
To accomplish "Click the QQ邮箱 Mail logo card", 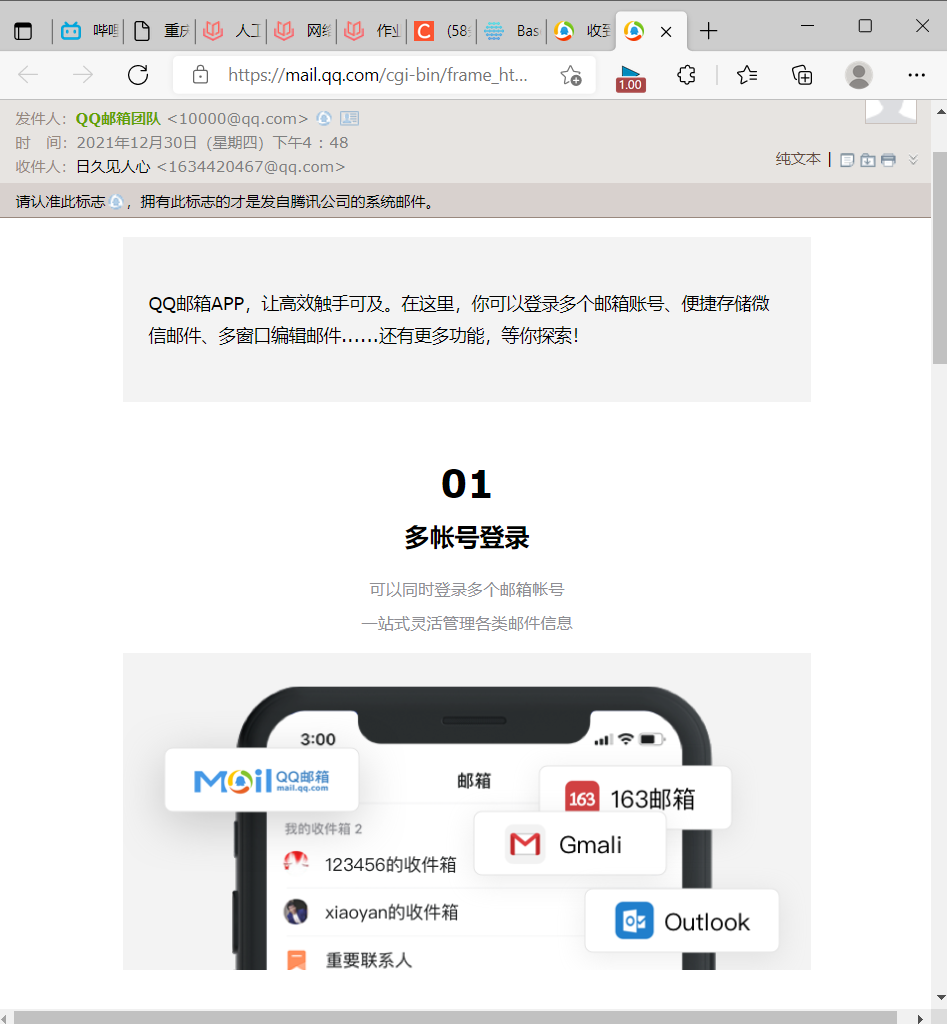I will click(x=262, y=780).
